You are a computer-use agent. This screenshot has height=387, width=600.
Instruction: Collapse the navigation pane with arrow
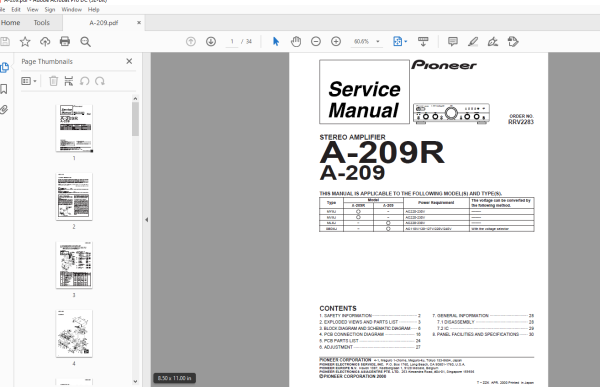(x=147, y=220)
